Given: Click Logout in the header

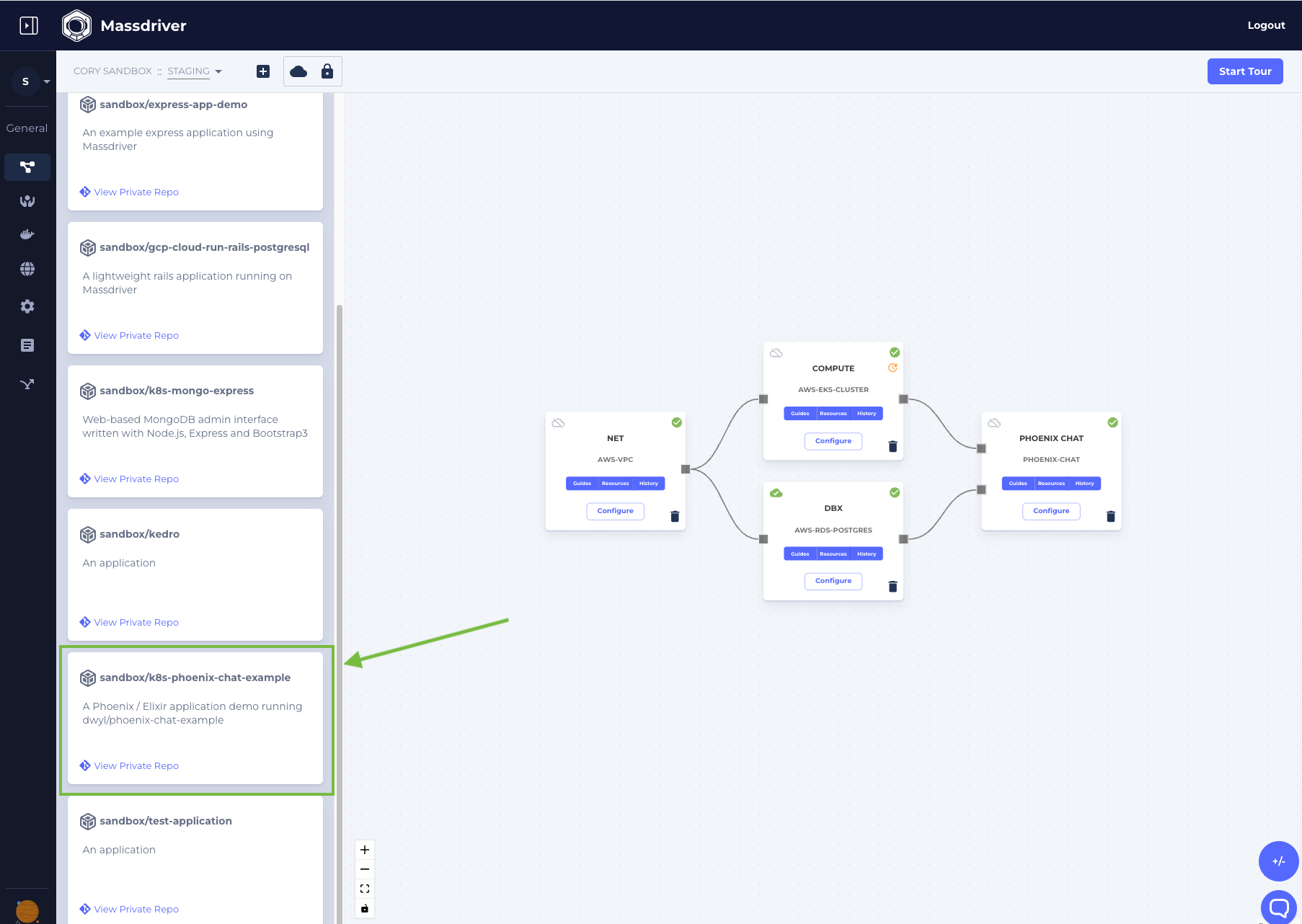Looking at the screenshot, I should (x=1266, y=25).
